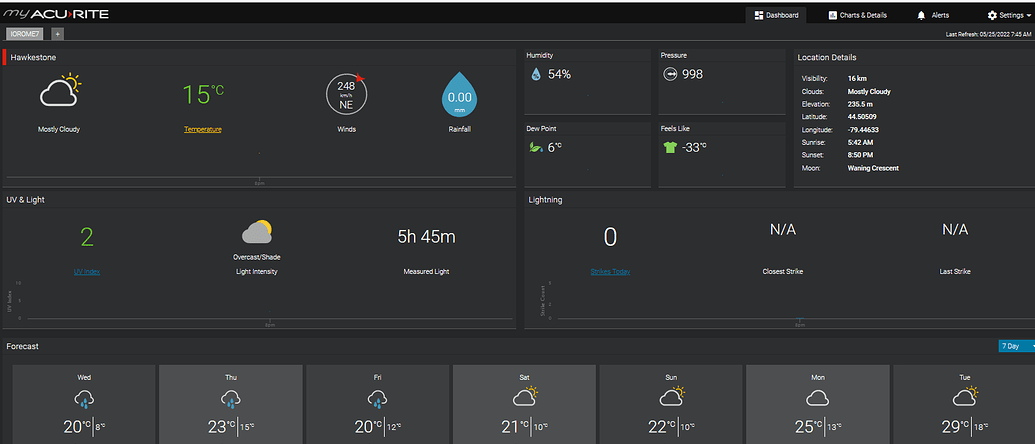Open the Alerts bell page

tap(932, 16)
